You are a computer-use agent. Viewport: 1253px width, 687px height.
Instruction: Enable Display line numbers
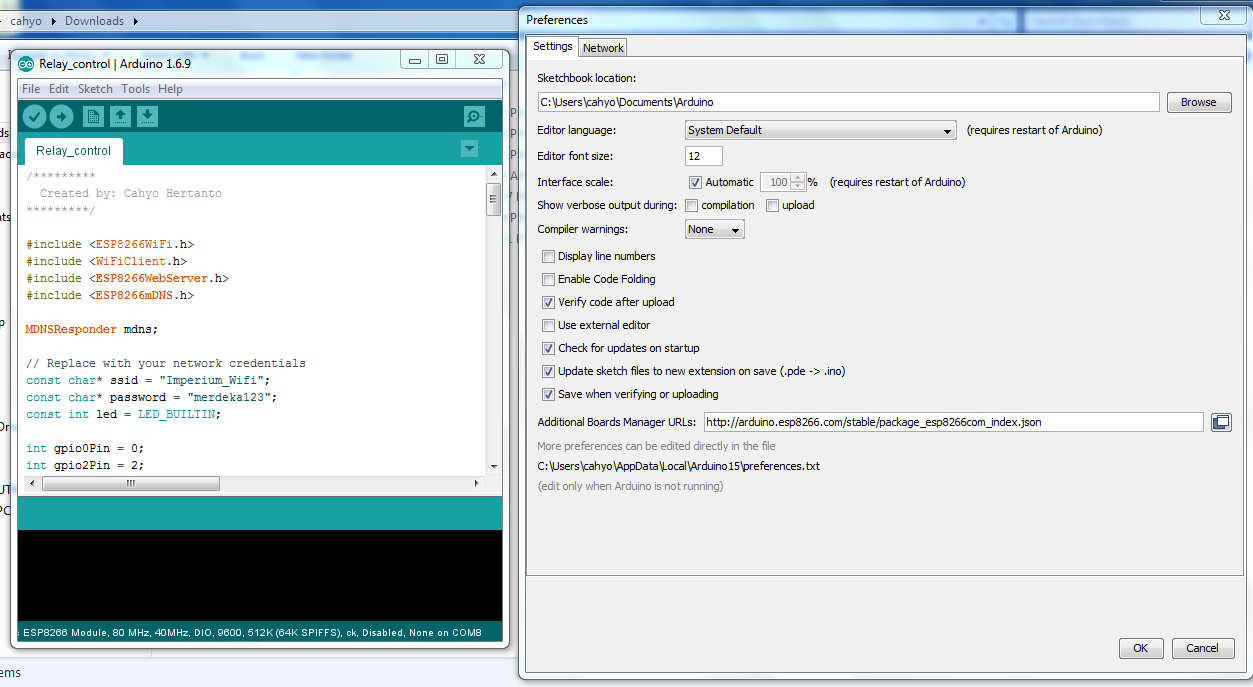click(548, 256)
